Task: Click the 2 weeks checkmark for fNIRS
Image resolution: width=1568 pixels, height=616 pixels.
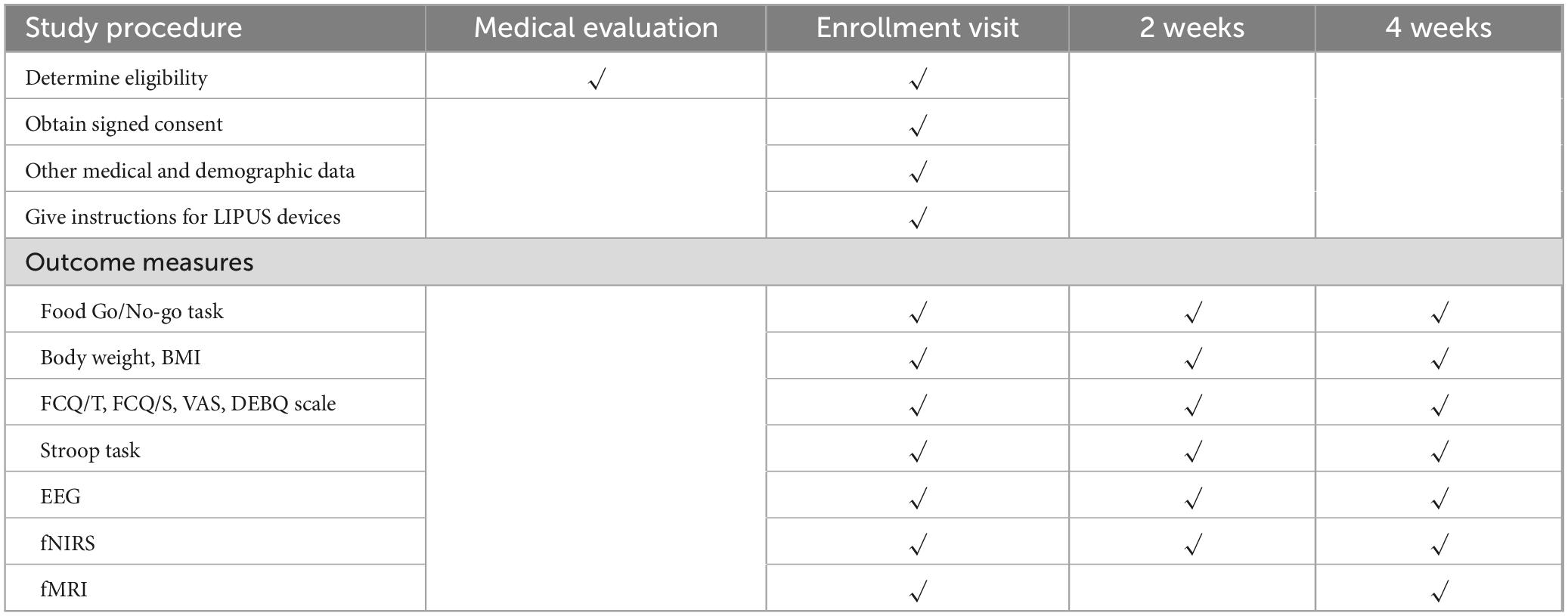Action: 1192,545
